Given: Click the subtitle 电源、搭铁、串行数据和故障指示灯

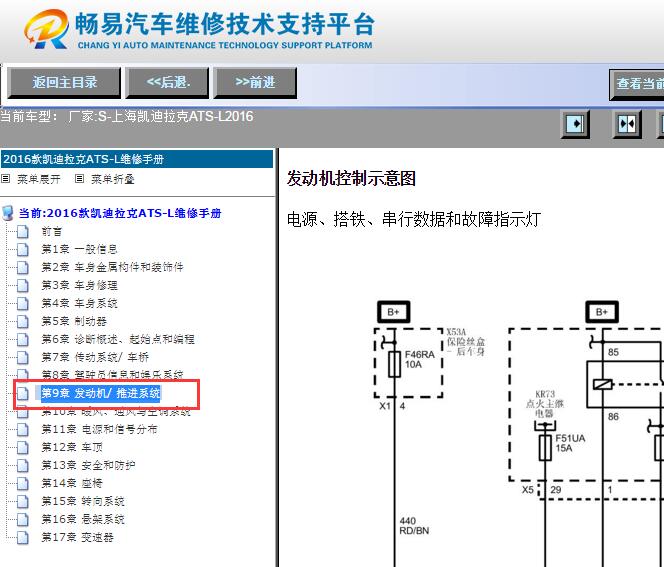Looking at the screenshot, I should tap(414, 219).
